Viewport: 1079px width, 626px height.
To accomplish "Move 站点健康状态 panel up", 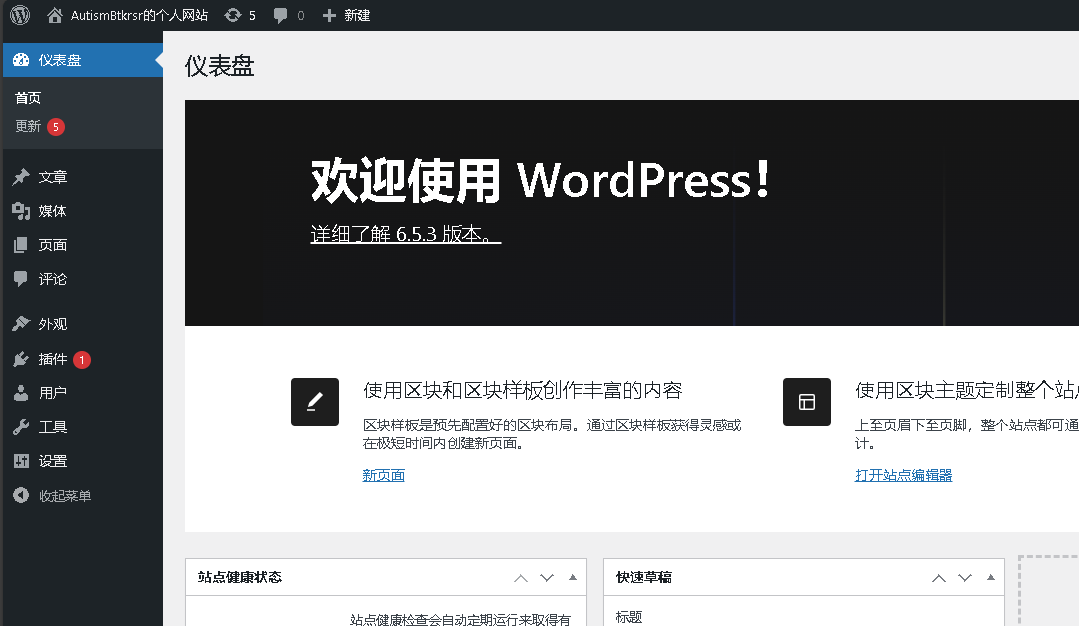I will tap(521, 578).
